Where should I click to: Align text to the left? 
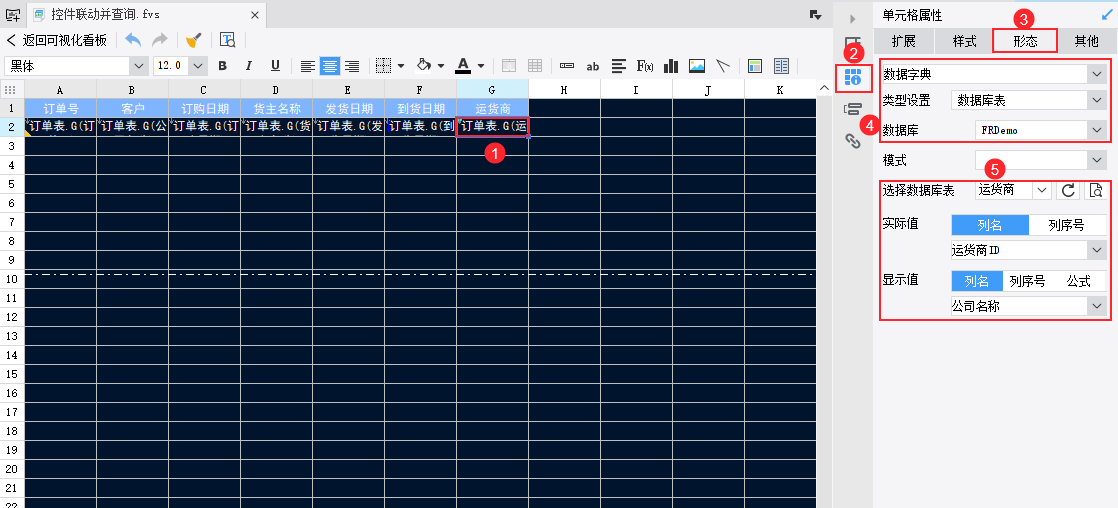point(307,66)
